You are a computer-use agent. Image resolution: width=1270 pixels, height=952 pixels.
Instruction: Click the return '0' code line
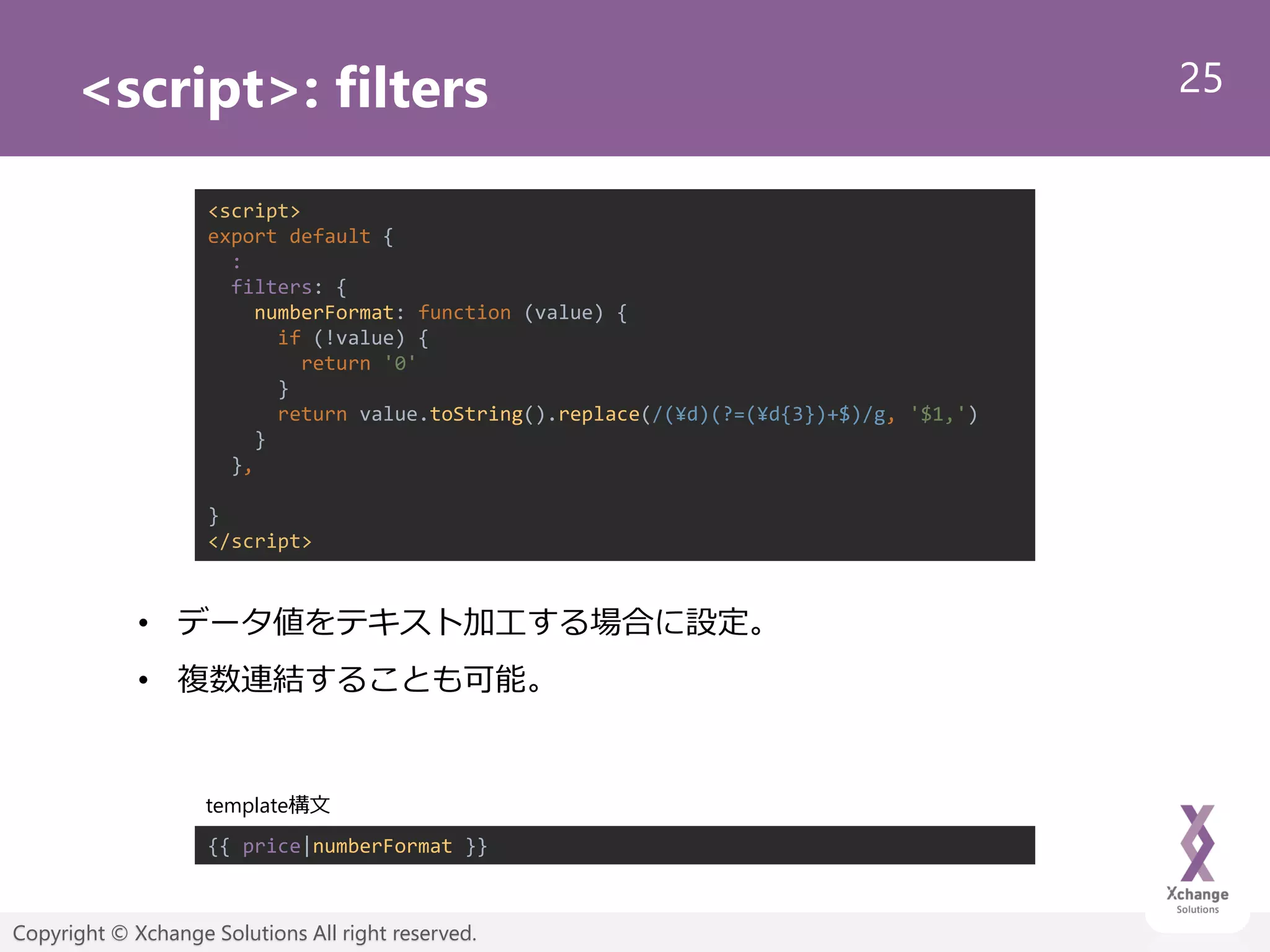(358, 363)
